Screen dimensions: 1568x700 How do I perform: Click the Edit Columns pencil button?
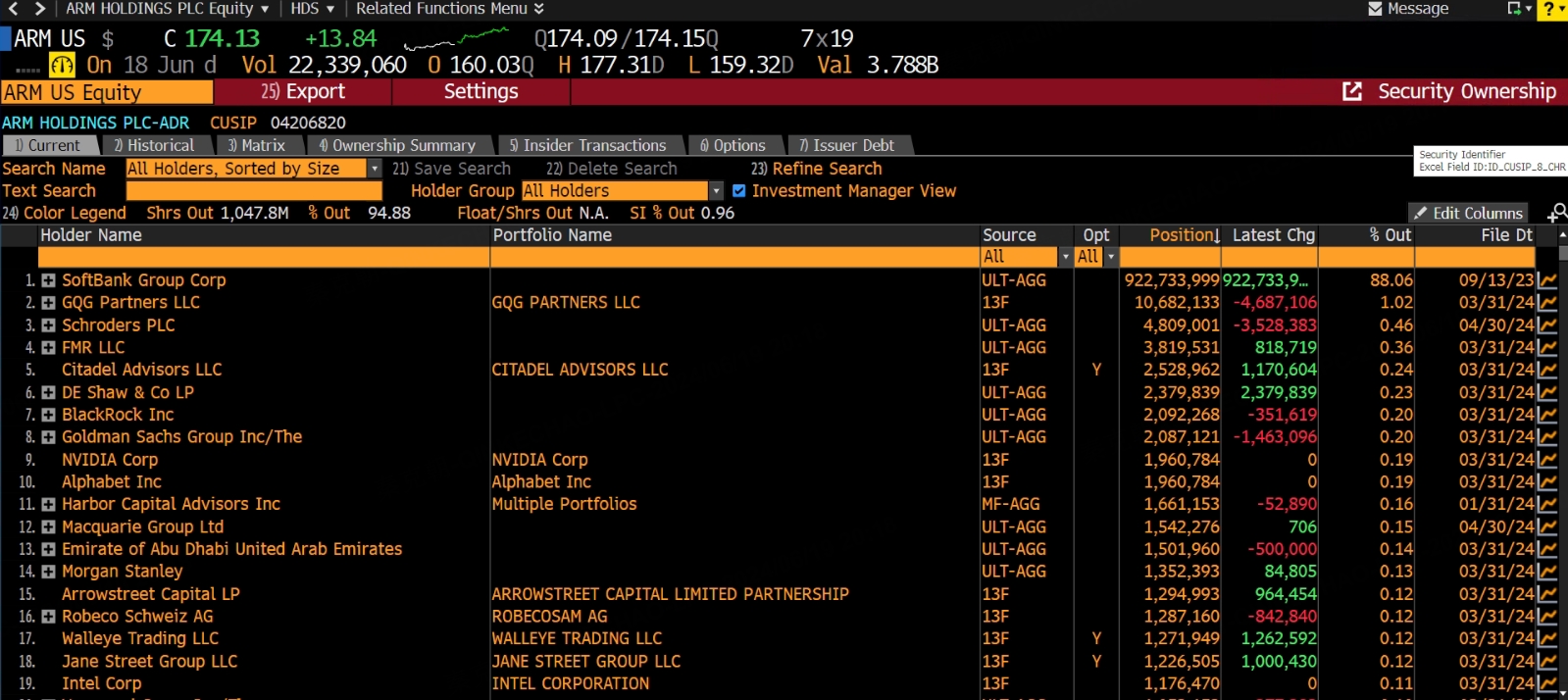pyautogui.click(x=1467, y=213)
